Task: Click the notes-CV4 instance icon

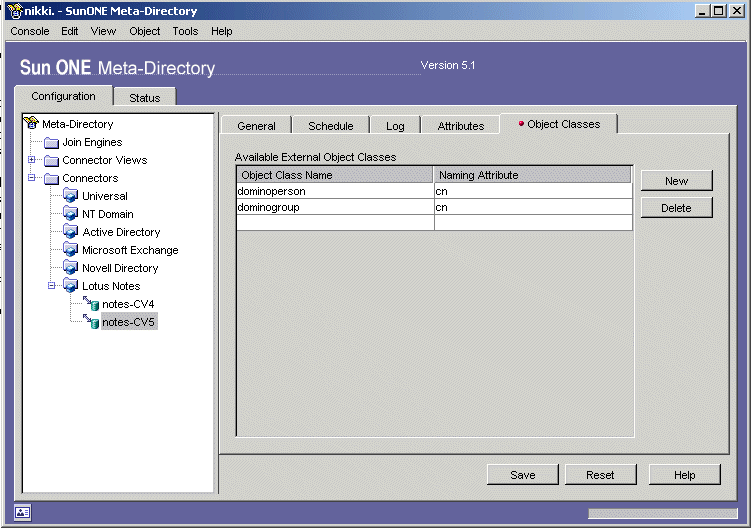Action: 91,303
